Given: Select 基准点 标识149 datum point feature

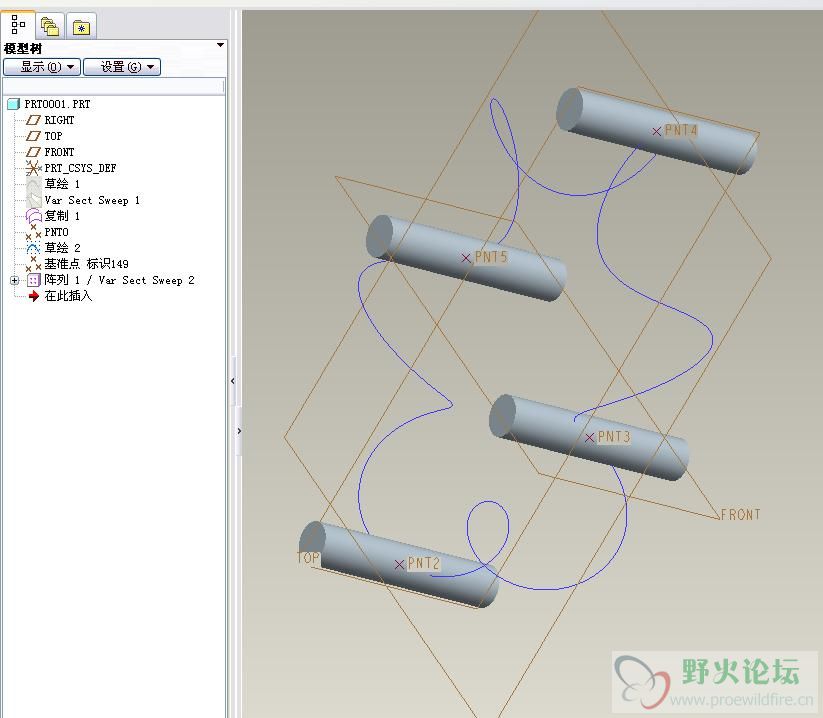Looking at the screenshot, I should [x=86, y=263].
